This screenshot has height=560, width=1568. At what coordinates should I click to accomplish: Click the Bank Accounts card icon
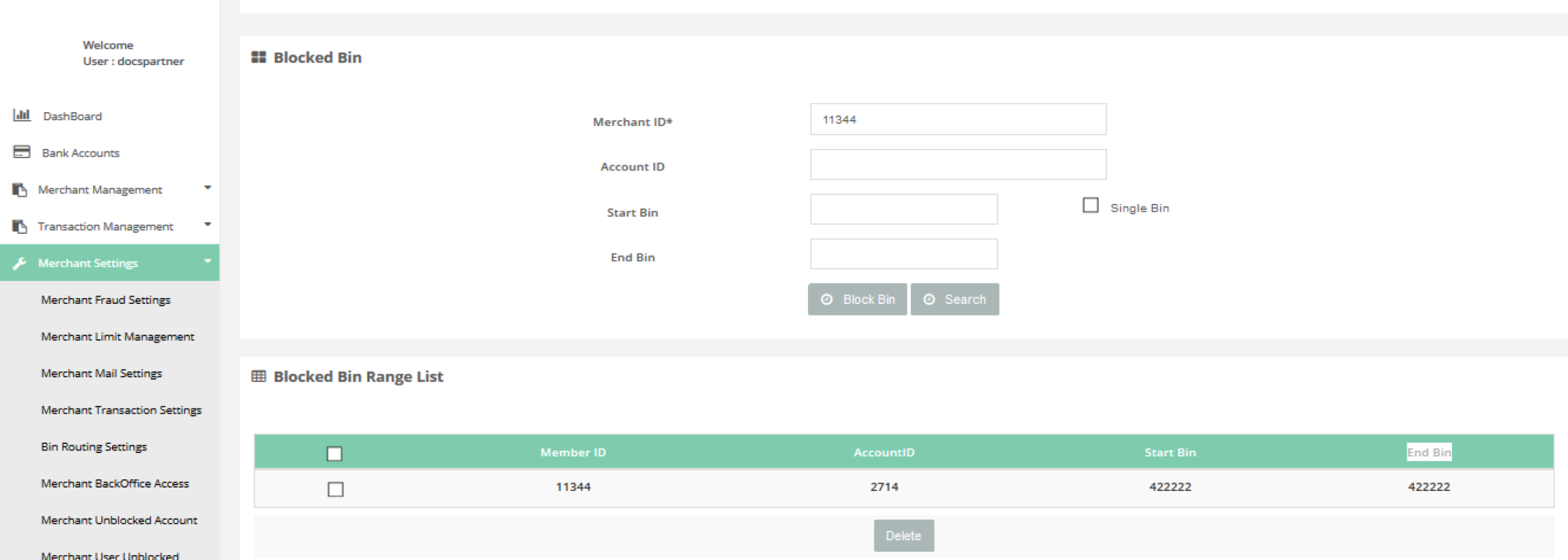[21, 152]
